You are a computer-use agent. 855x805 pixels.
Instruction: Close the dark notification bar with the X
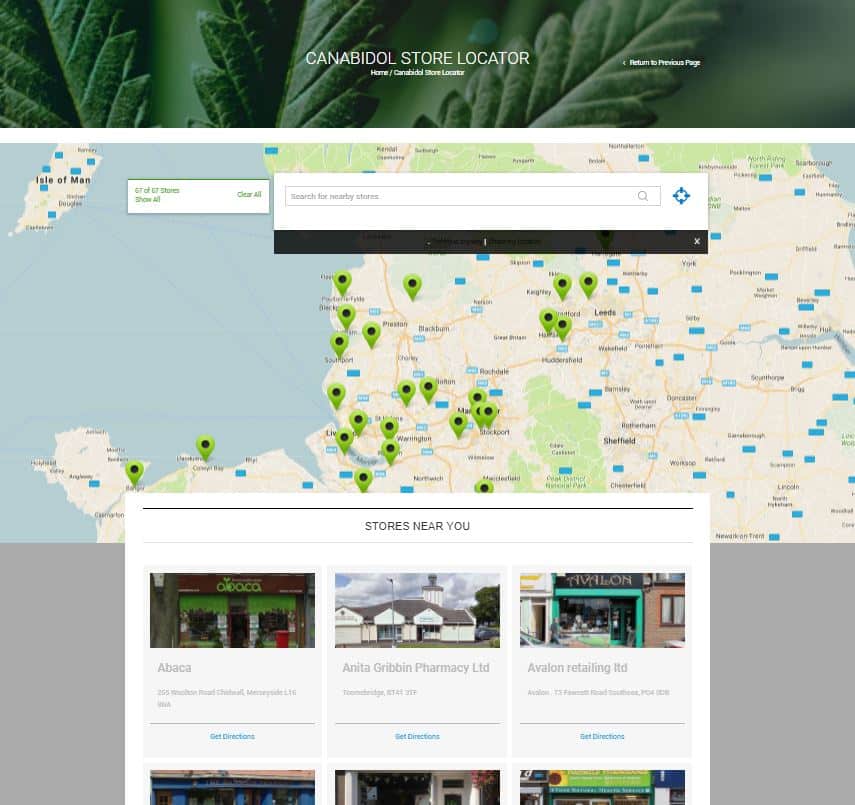pyautogui.click(x=696, y=241)
